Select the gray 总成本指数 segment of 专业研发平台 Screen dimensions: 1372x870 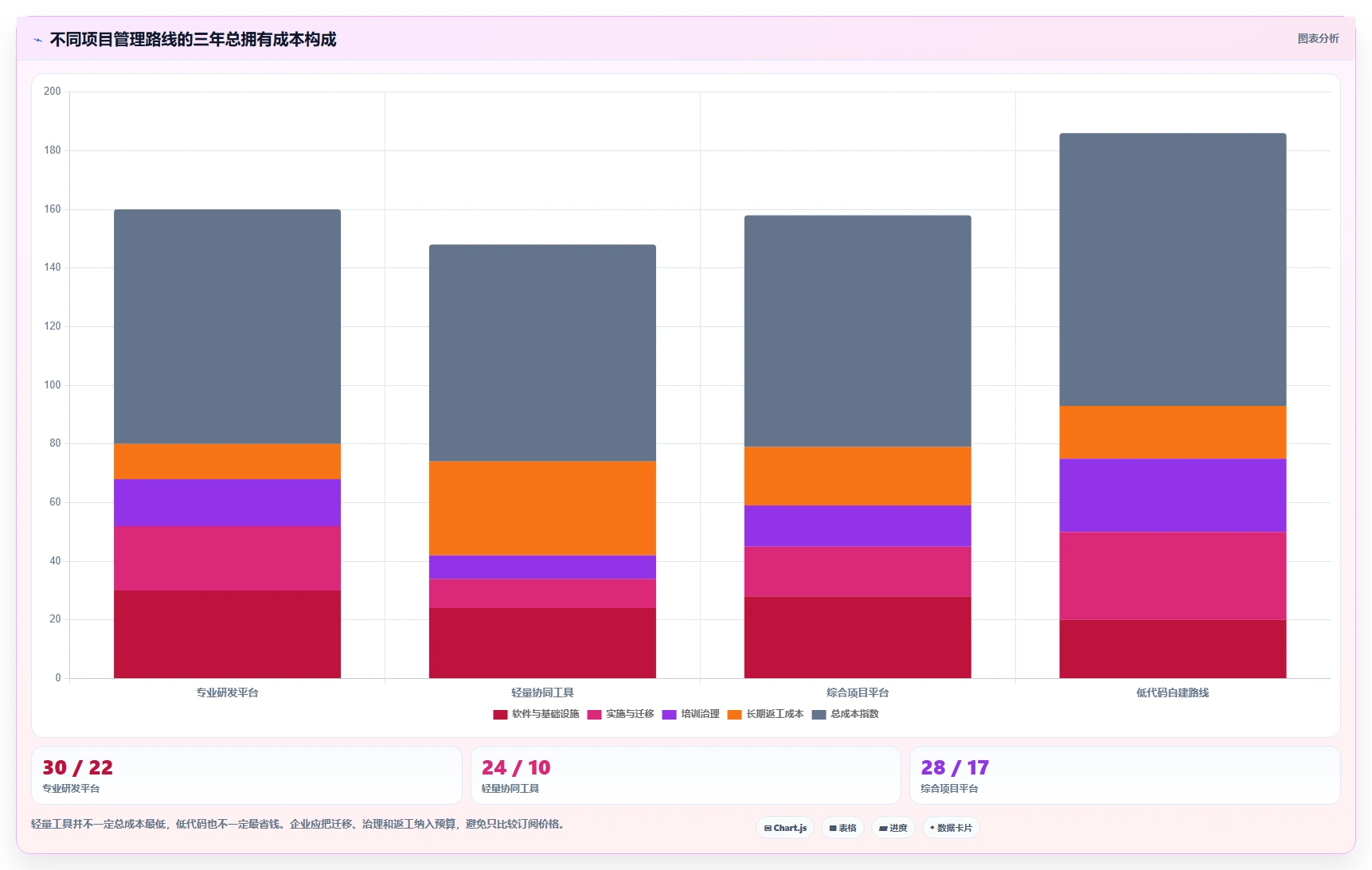pyautogui.click(x=227, y=326)
